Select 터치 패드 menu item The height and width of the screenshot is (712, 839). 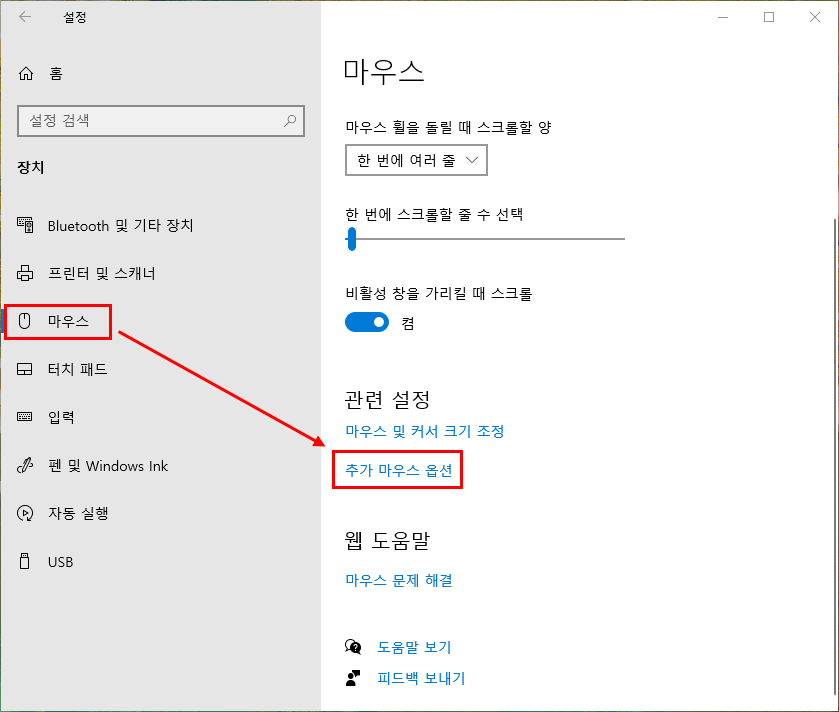78,369
